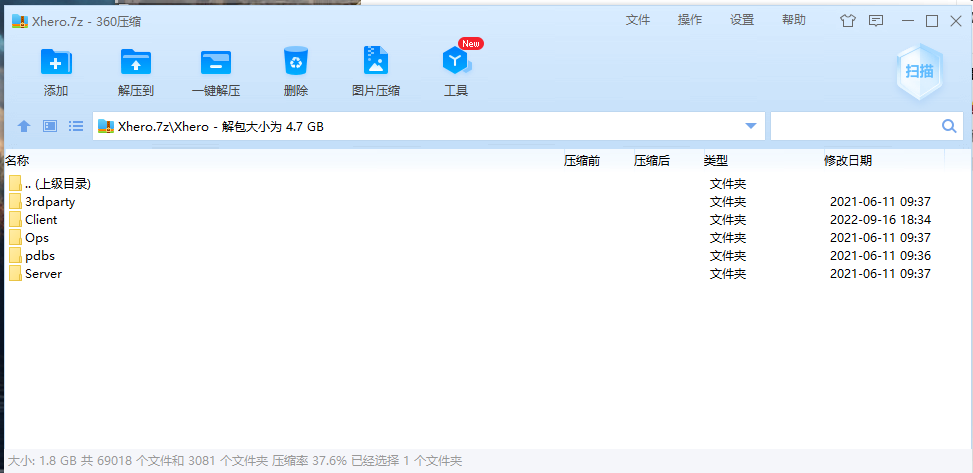Viewport: 973px width, 473px height.
Task: Expand the address path dropdown arrow
Action: 751,126
